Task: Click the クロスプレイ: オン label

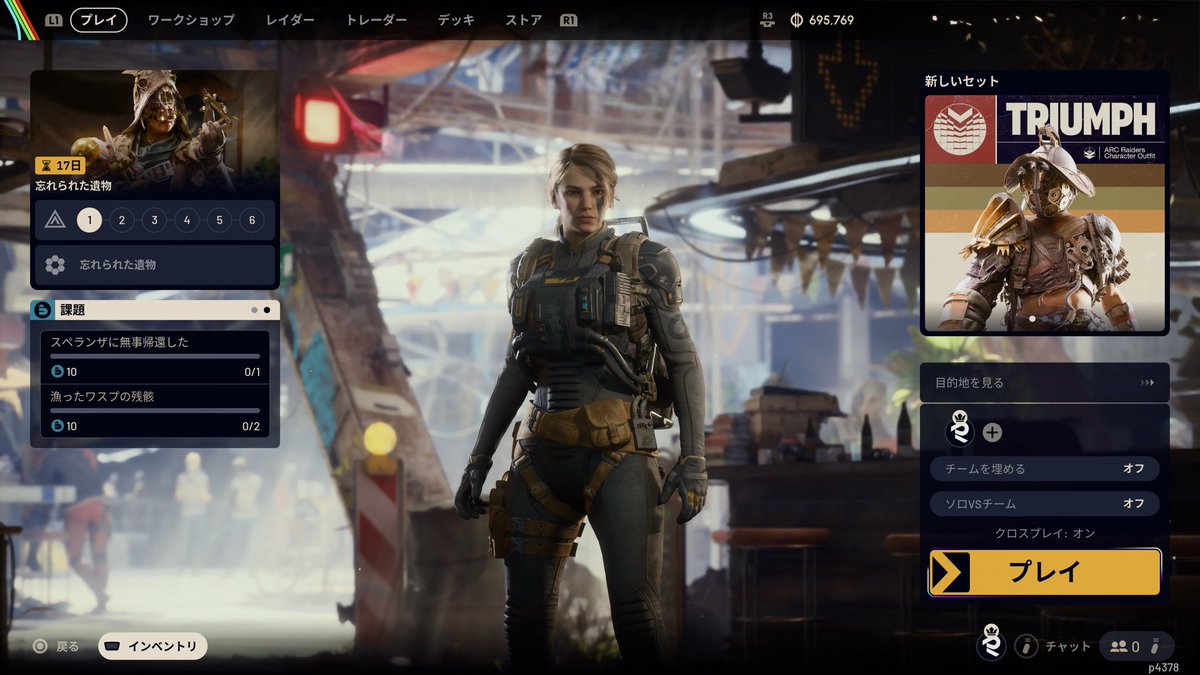Action: tap(1045, 533)
